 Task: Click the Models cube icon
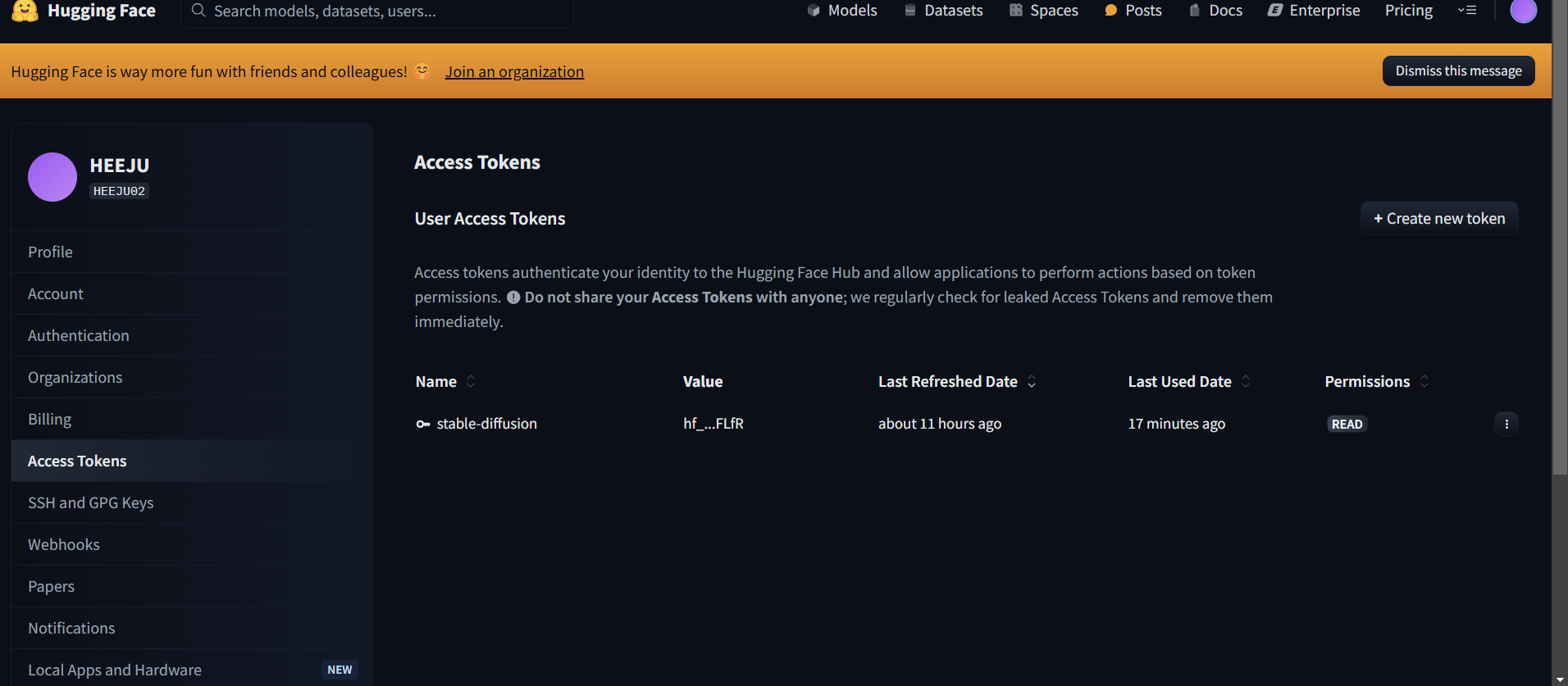pyautogui.click(x=814, y=11)
